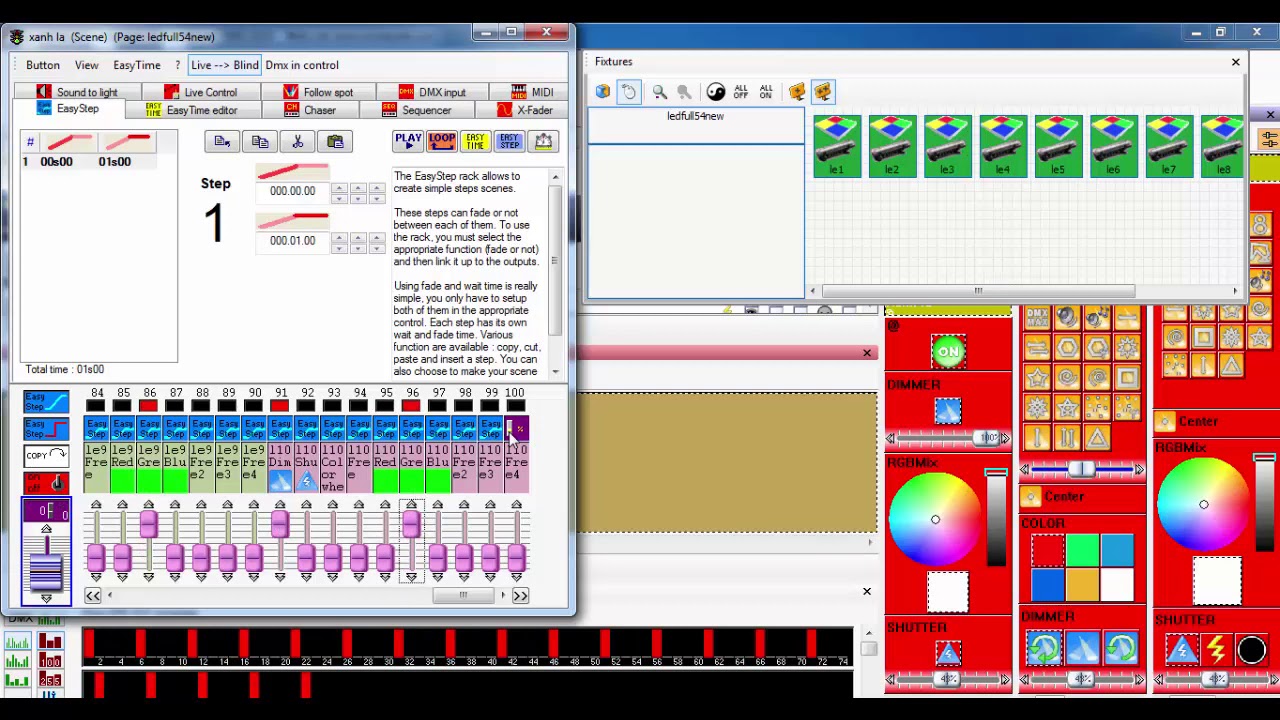1280x720 pixels.
Task: Switch to the Chaser tab
Action: tap(310, 110)
